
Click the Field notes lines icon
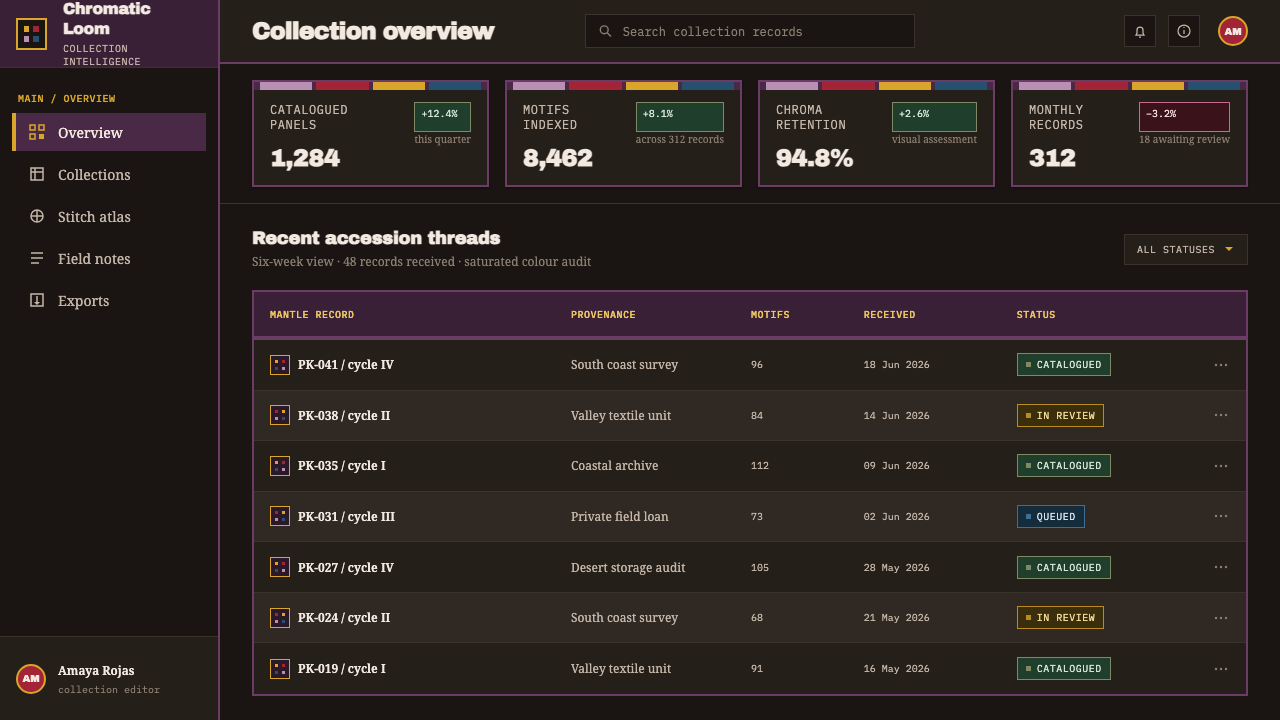(x=37, y=258)
